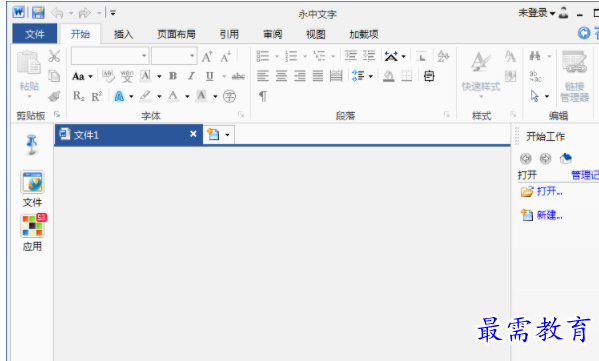599x361 pixels.
Task: Click the Replace ab-ac icon
Action: point(535,76)
